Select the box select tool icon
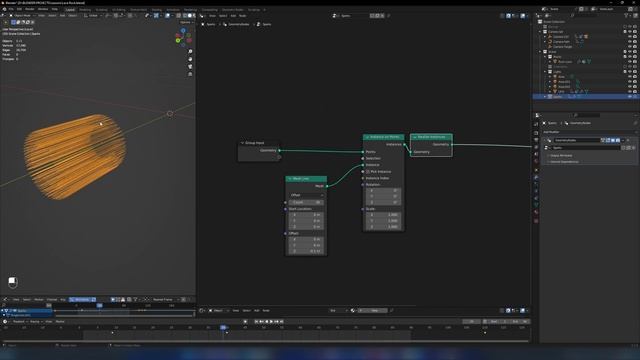Image resolution: width=640 pixels, height=360 pixels. pos(13,22)
